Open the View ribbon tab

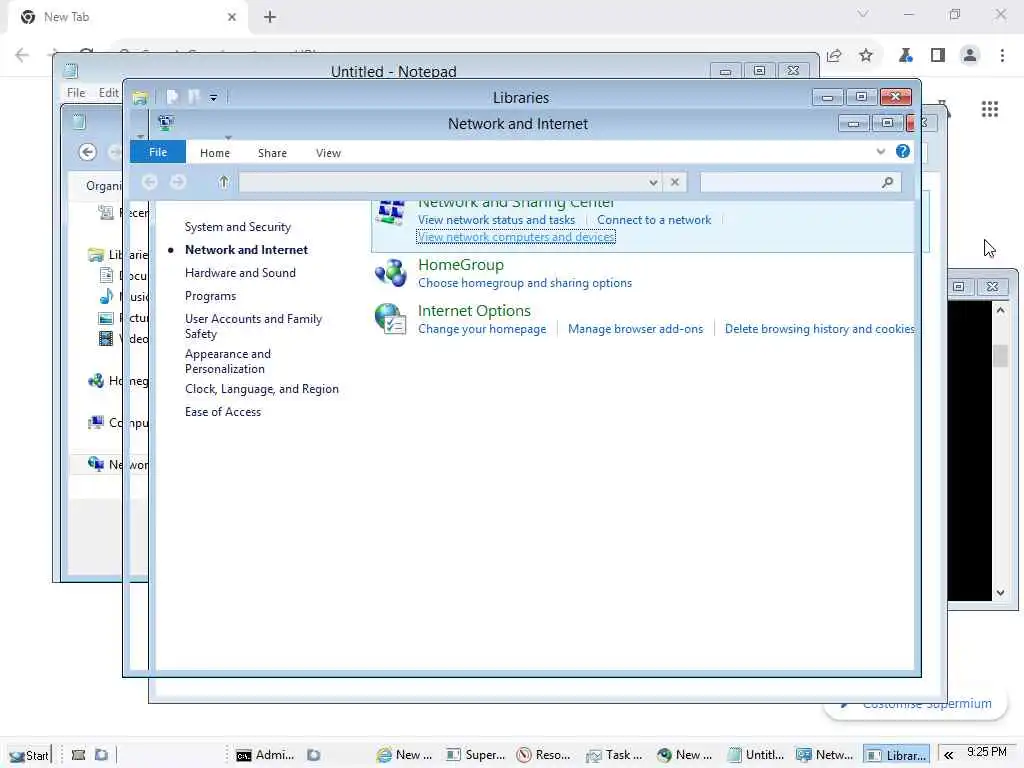[x=328, y=153]
